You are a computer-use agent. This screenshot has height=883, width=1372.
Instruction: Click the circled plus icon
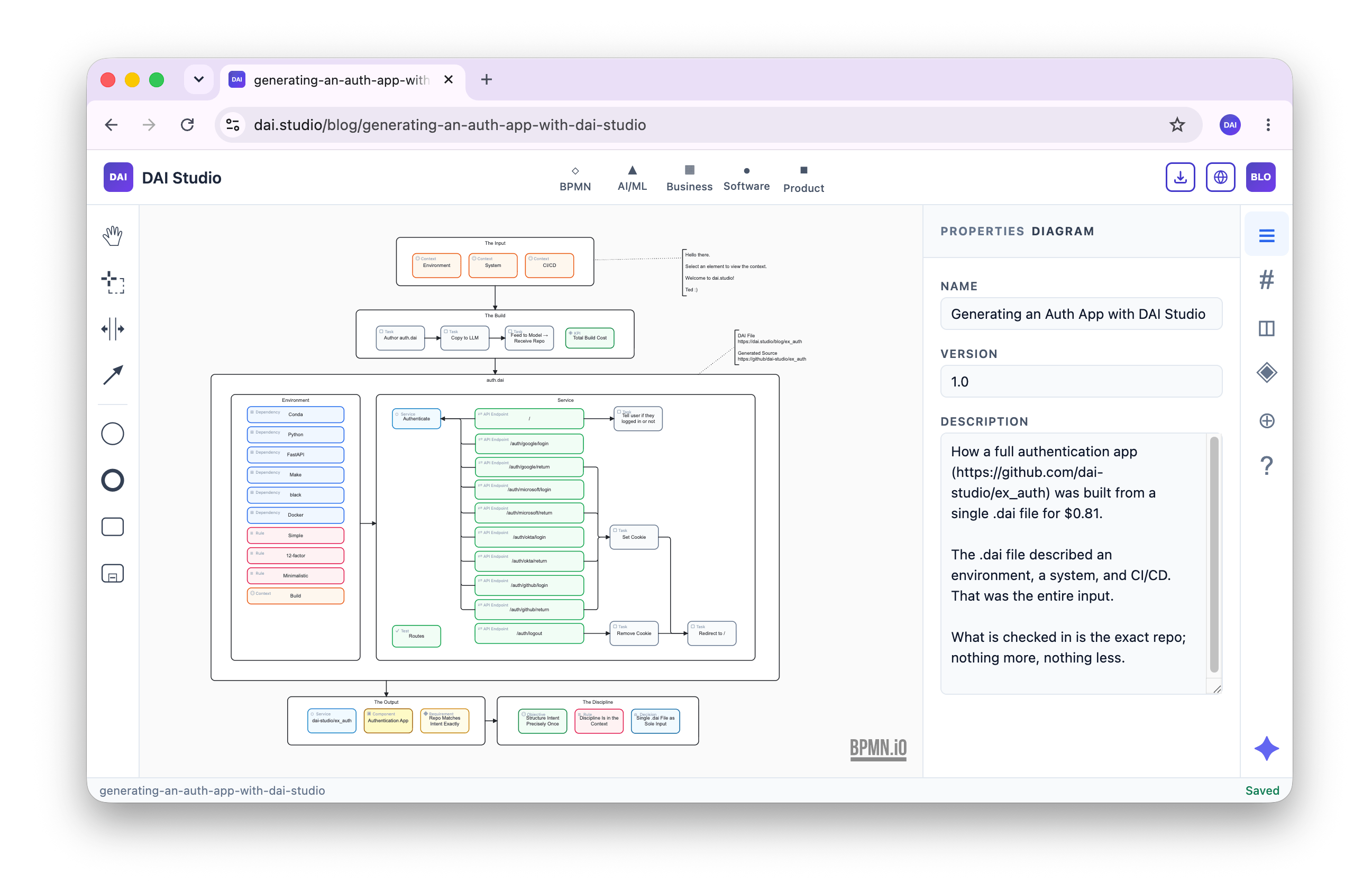click(1266, 421)
